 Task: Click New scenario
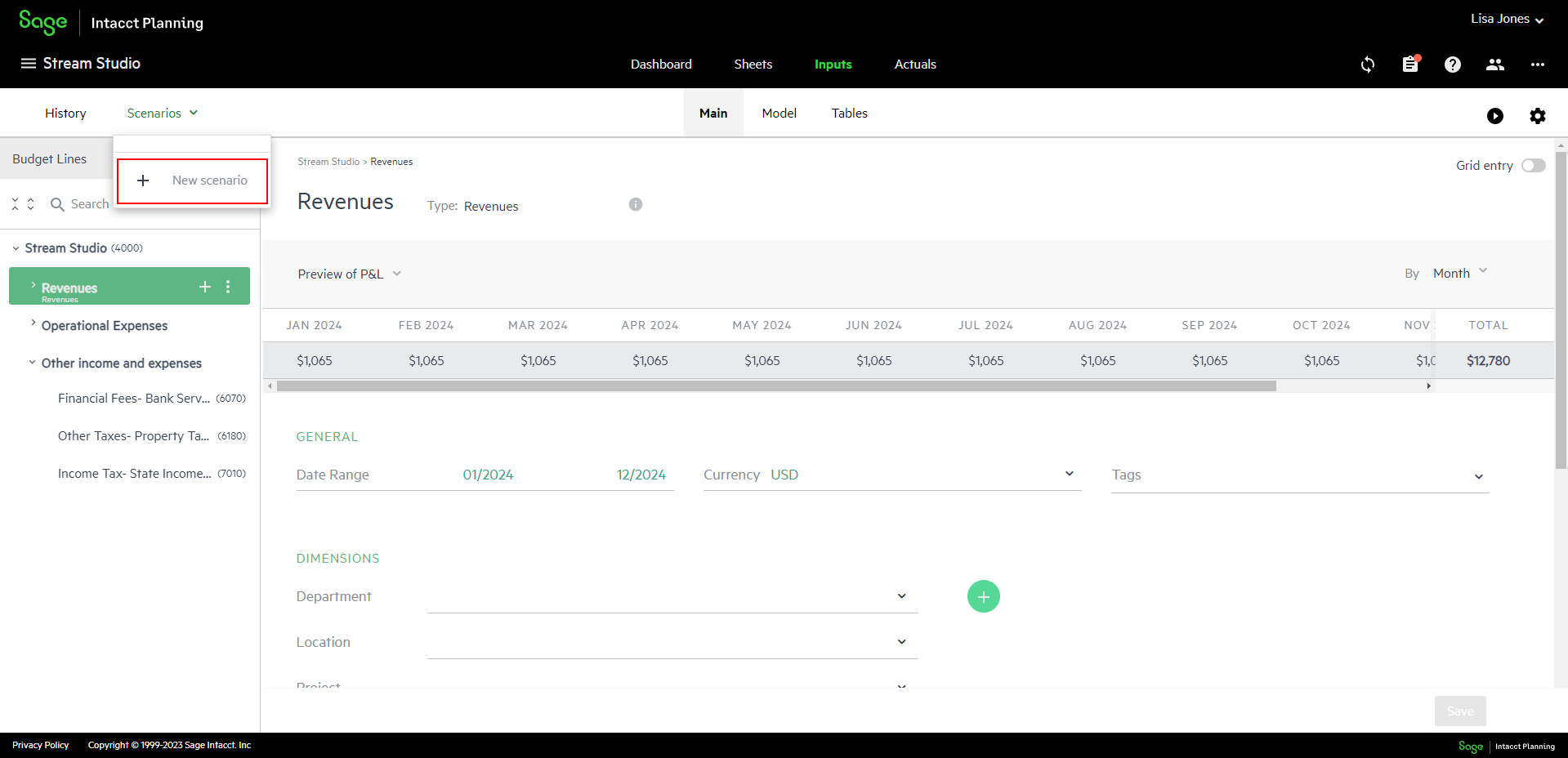(x=193, y=181)
